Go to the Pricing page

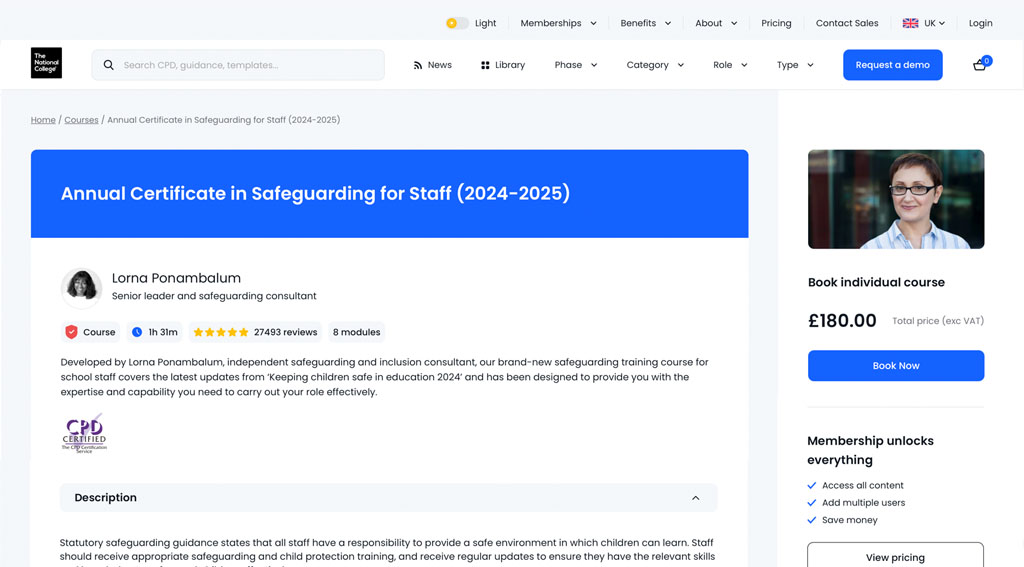point(776,23)
